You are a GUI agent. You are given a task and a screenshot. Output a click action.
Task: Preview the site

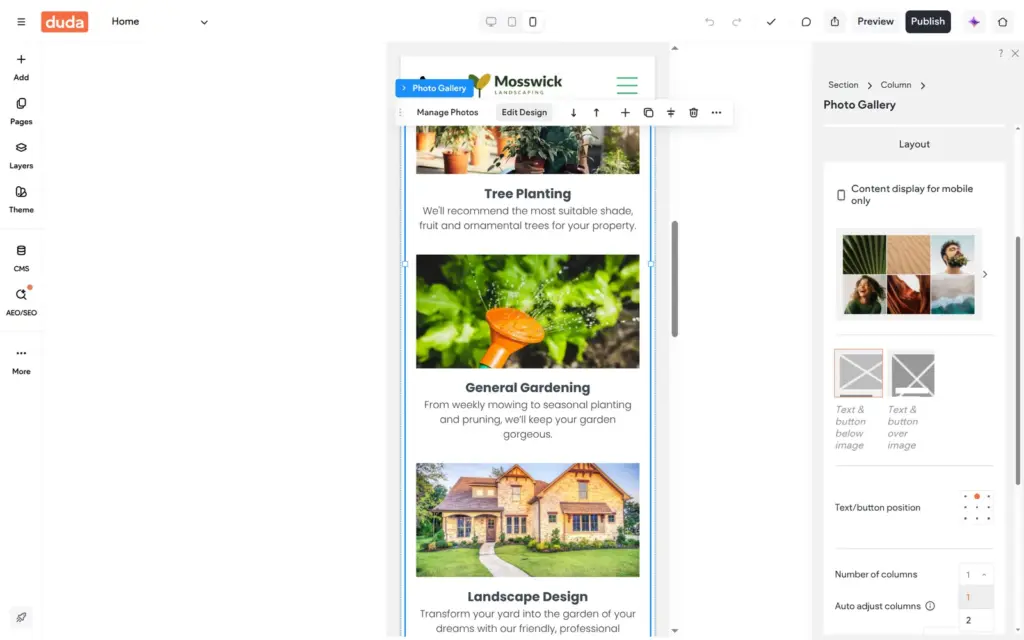pos(875,22)
